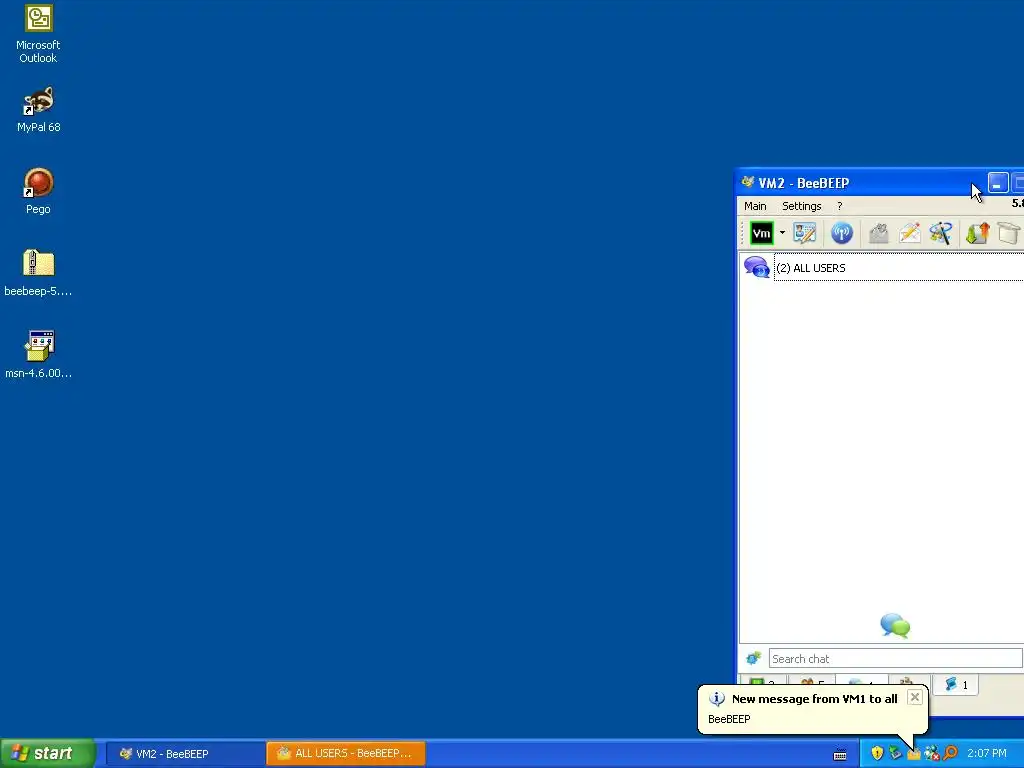Open the file transfer arrows icon
The height and width of the screenshot is (768, 1024).
coord(978,233)
